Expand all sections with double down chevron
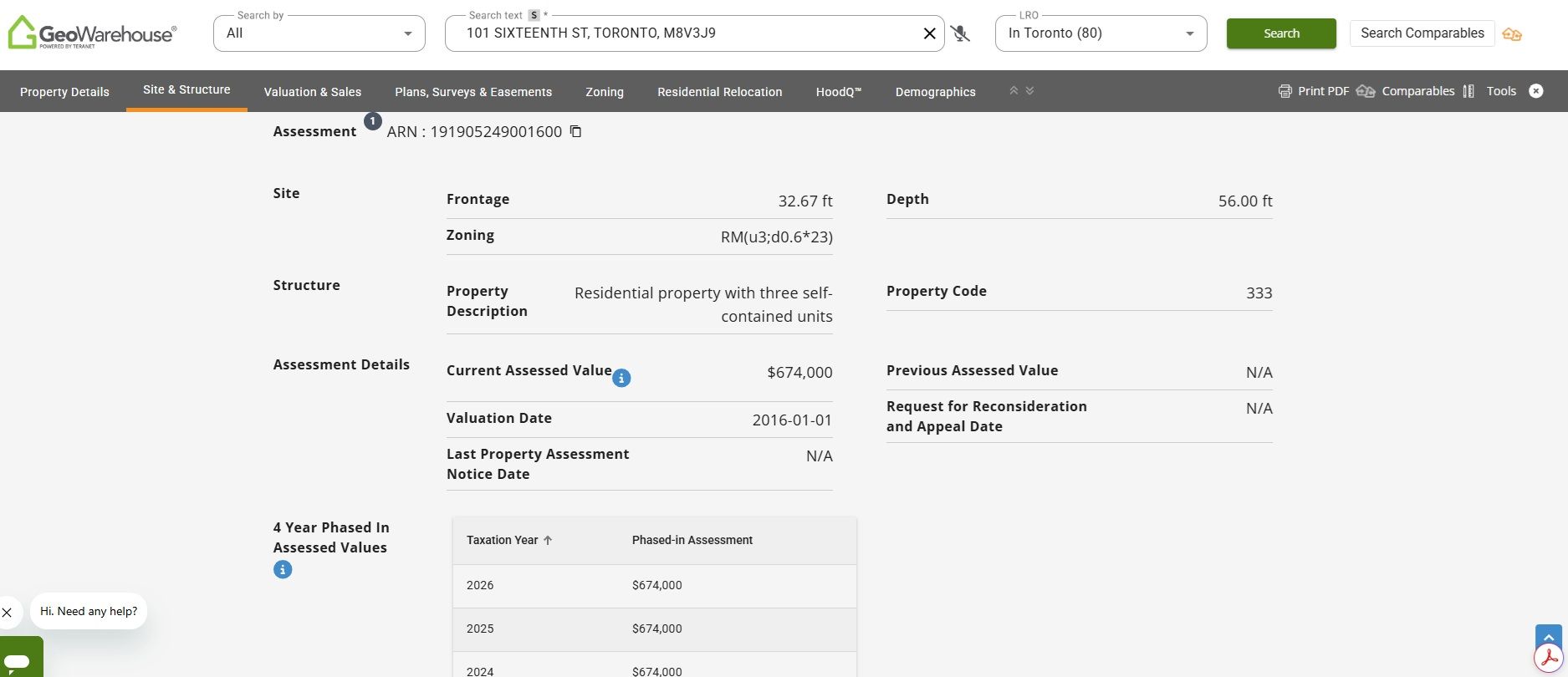Screen dimensions: 1568x677 pos(1029,90)
